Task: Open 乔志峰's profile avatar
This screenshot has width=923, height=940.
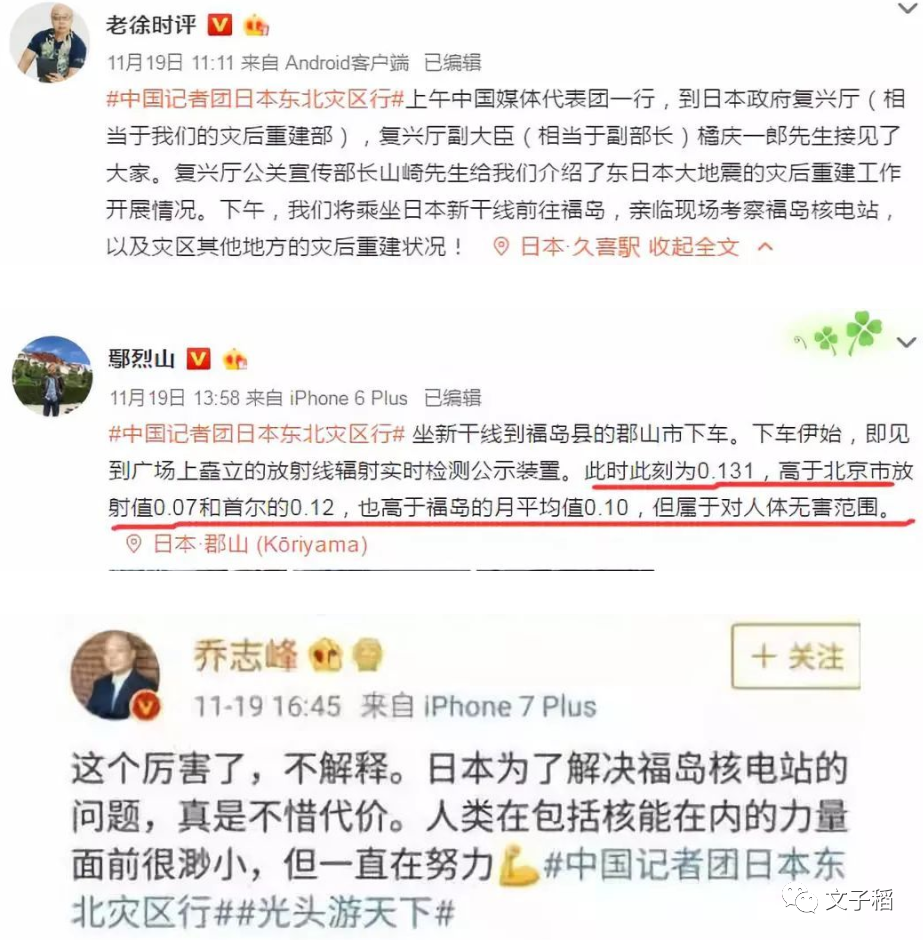Action: pyautogui.click(x=115, y=674)
